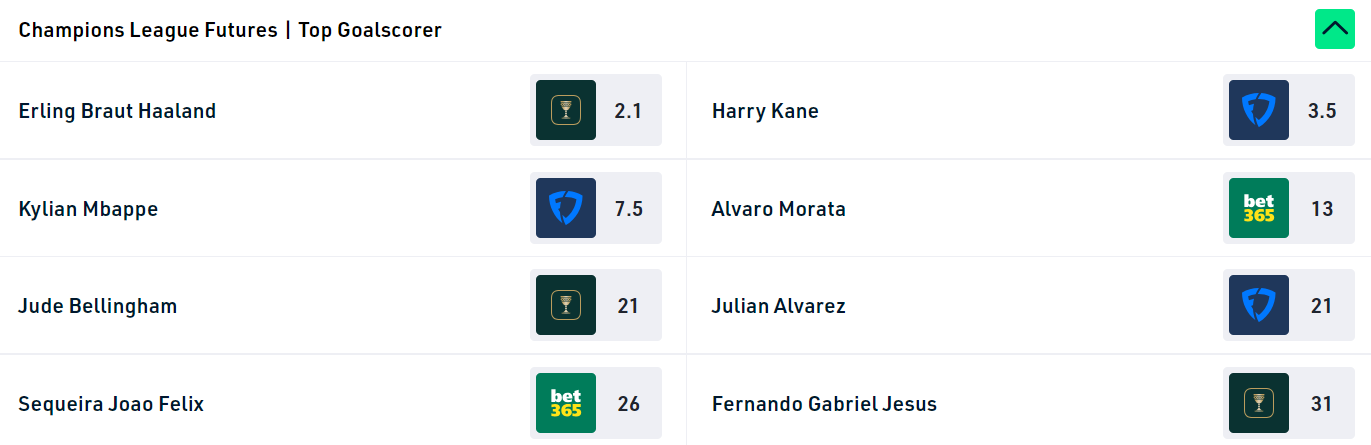Click sportsbook icon next to Erling Braut Haaland

point(566,110)
